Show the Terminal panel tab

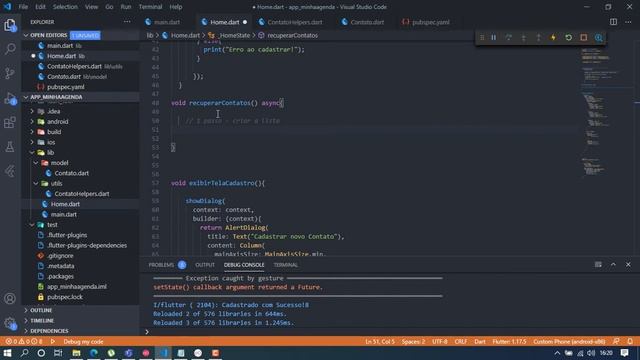coord(285,265)
